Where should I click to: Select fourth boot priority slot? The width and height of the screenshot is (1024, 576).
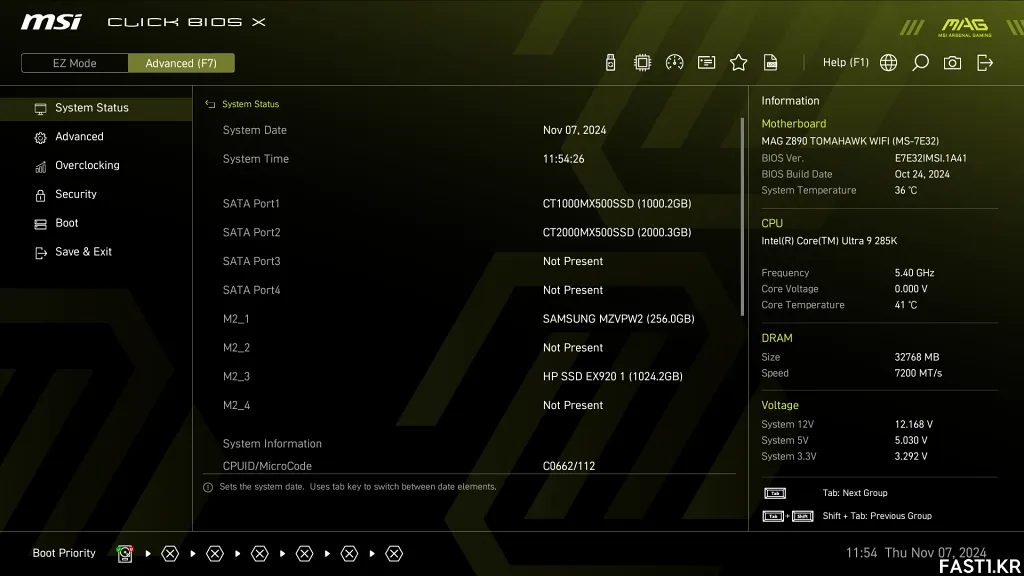coord(260,554)
